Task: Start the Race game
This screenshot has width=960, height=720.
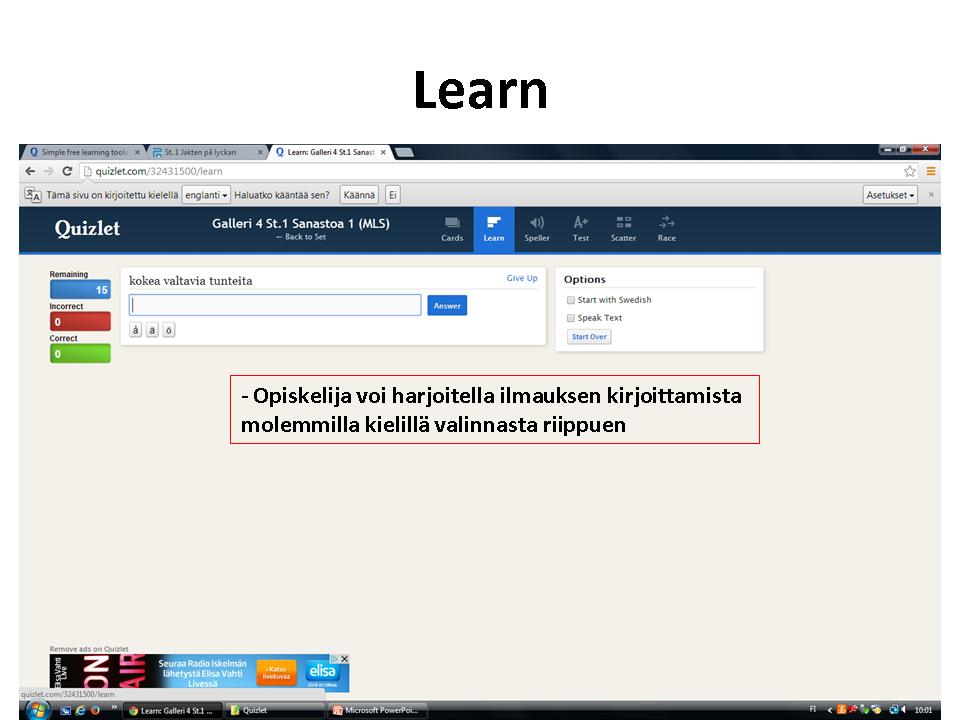Action: (667, 228)
